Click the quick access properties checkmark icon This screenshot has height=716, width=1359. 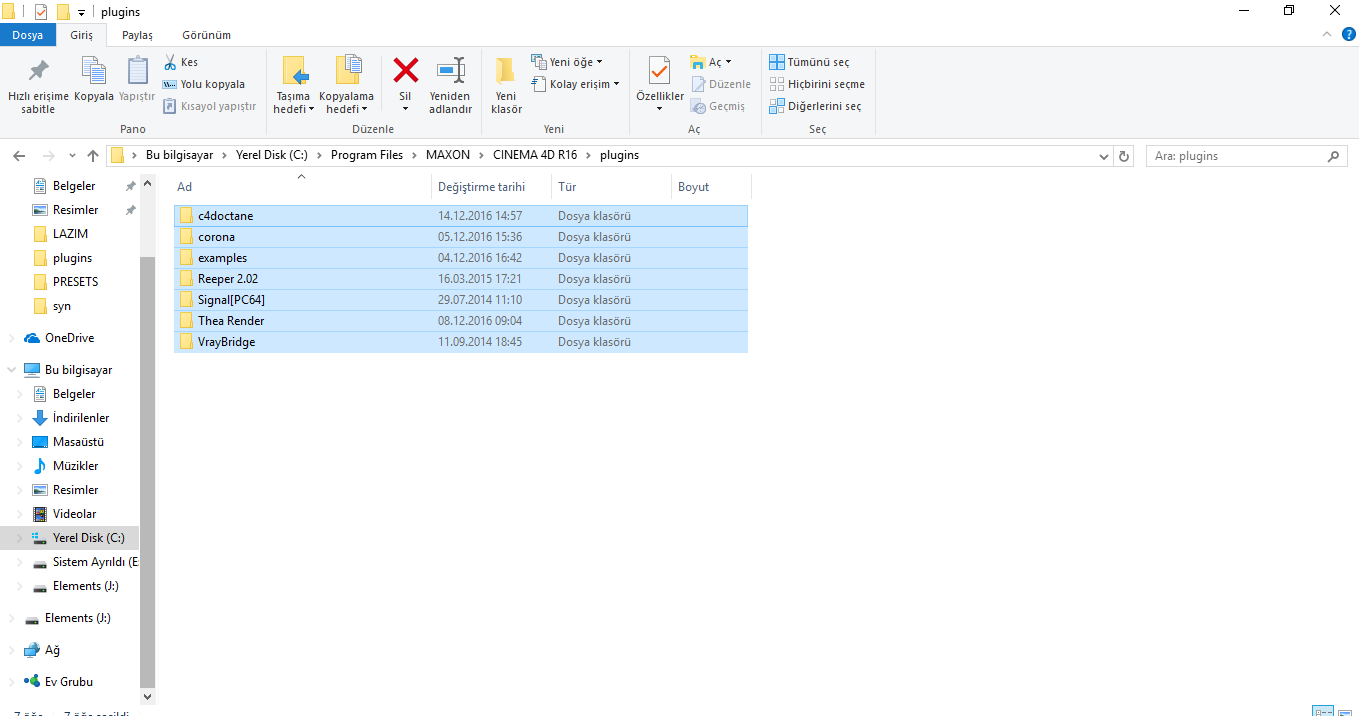click(40, 12)
